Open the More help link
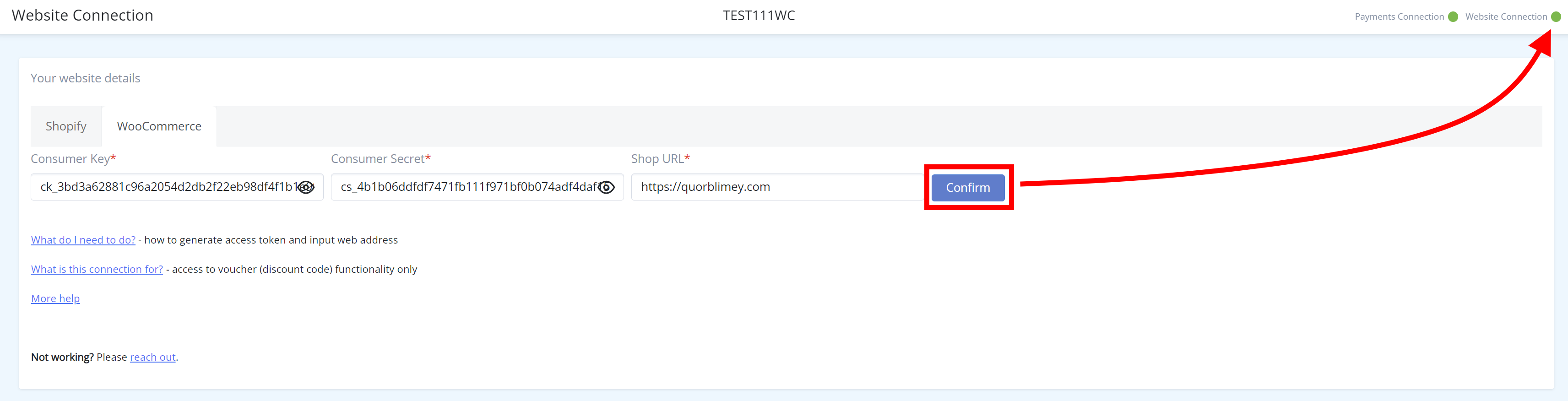The width and height of the screenshot is (1568, 401). [x=55, y=298]
